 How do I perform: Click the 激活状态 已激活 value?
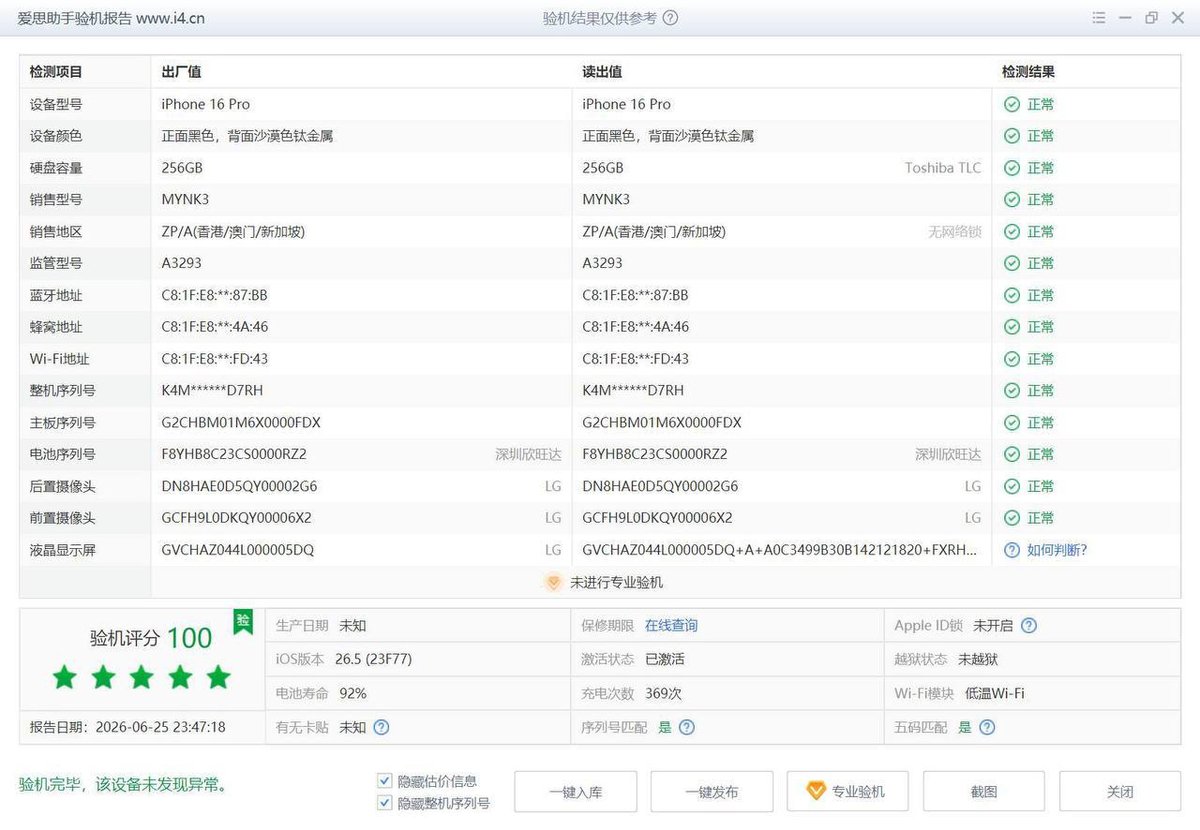coord(665,660)
